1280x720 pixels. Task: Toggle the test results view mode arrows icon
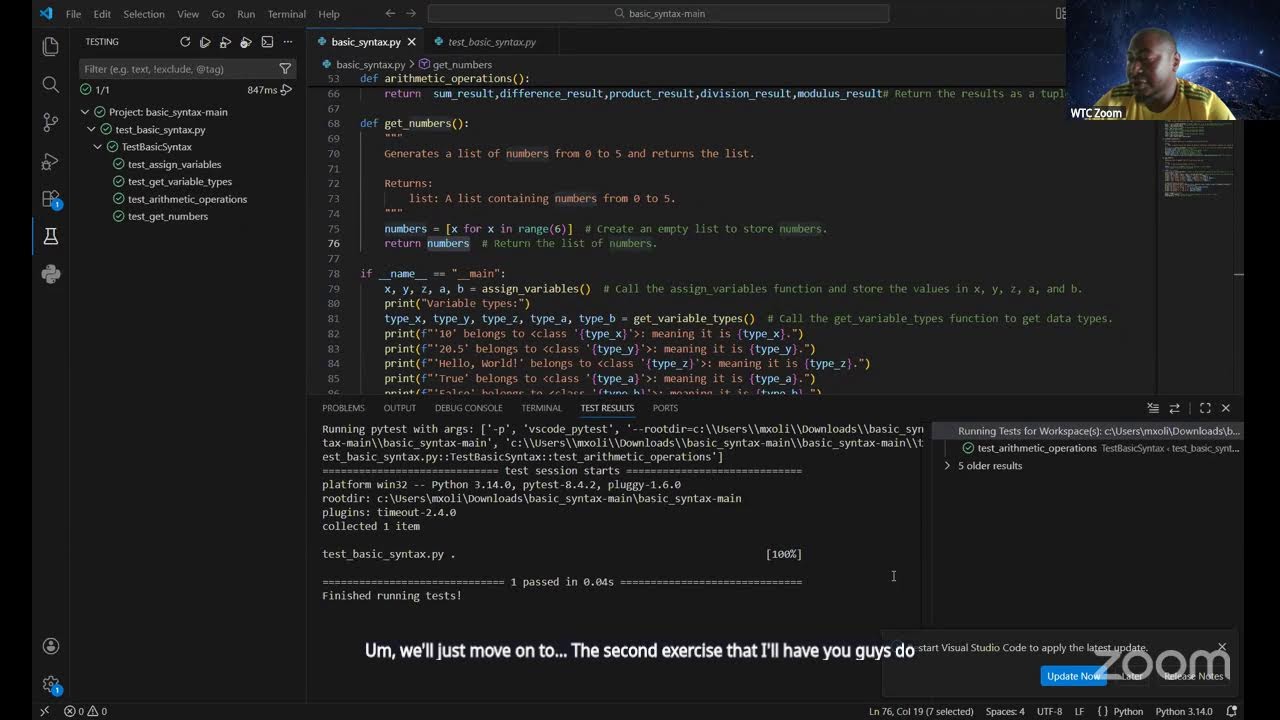pos(1174,408)
